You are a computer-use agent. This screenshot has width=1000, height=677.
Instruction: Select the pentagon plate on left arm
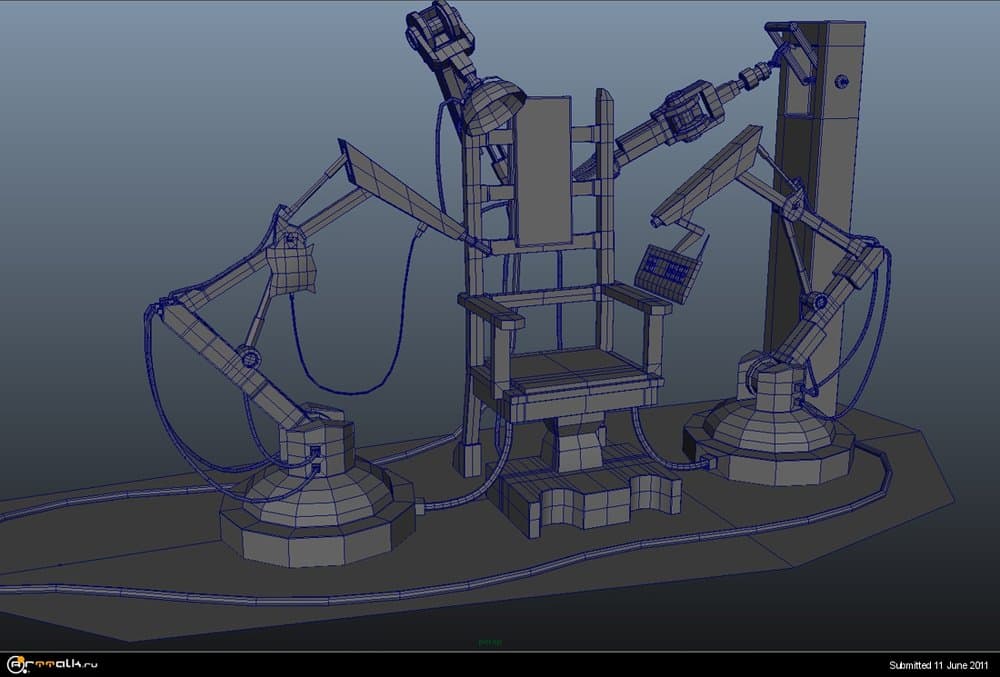click(x=292, y=265)
